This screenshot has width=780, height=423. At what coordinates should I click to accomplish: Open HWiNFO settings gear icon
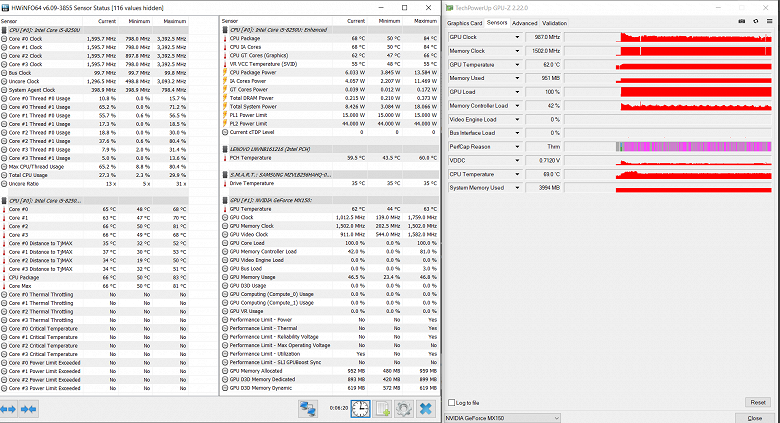click(403, 409)
